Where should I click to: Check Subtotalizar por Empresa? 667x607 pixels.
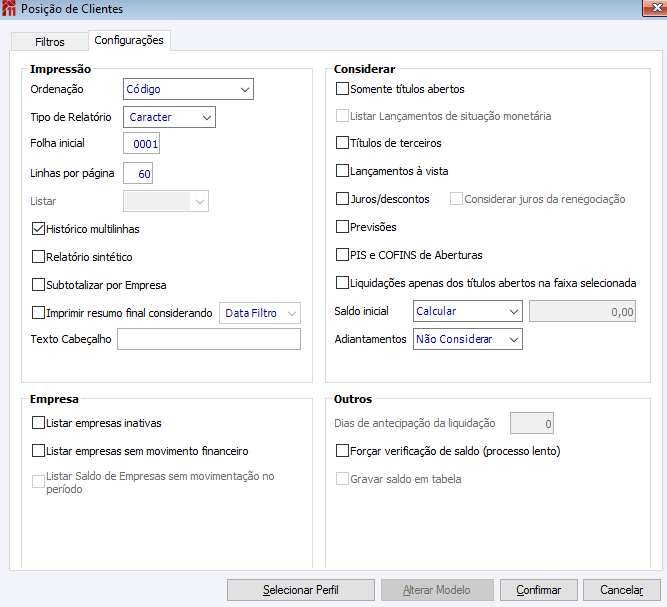pyautogui.click(x=39, y=284)
